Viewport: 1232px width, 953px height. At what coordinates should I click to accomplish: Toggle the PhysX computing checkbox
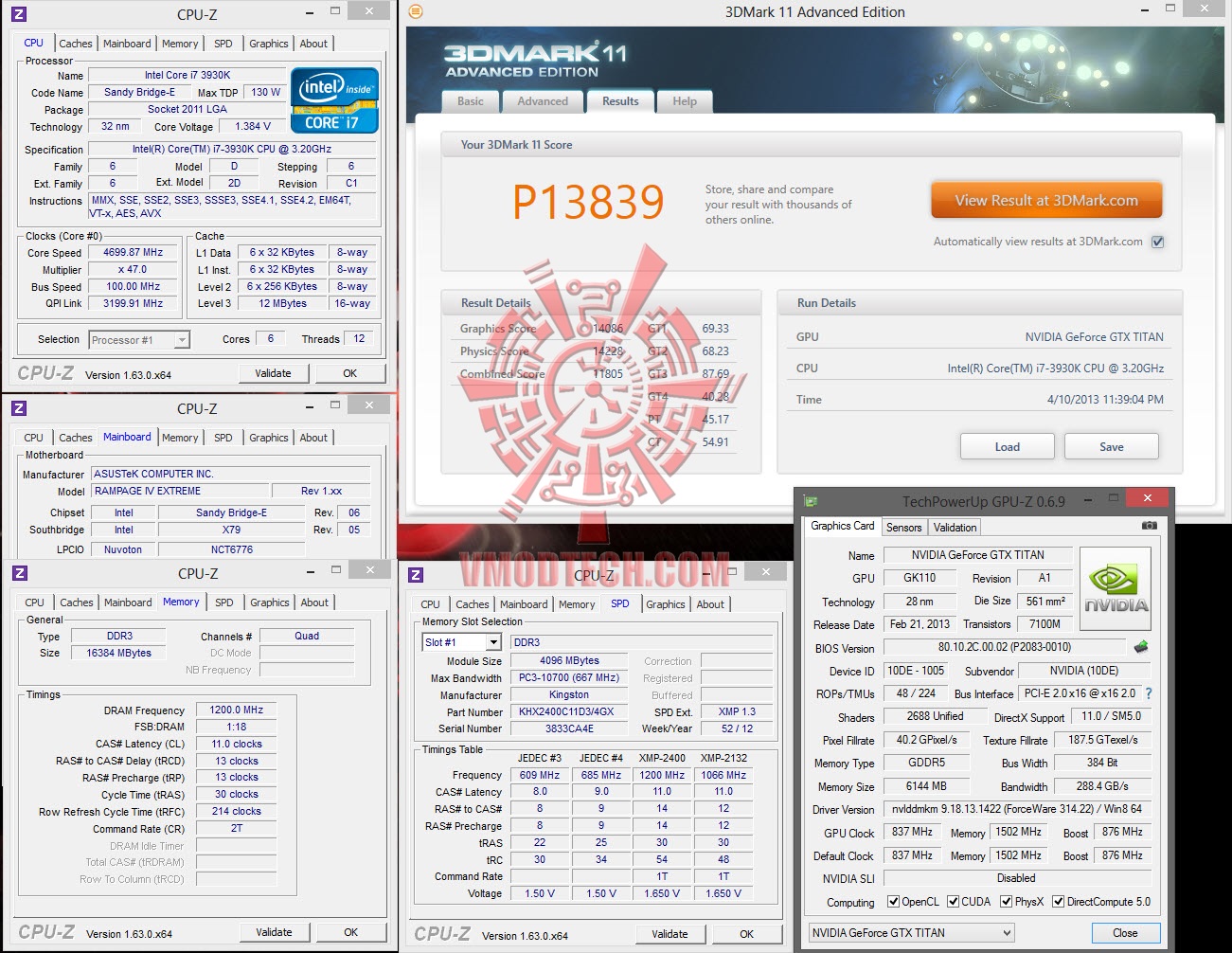click(1006, 902)
